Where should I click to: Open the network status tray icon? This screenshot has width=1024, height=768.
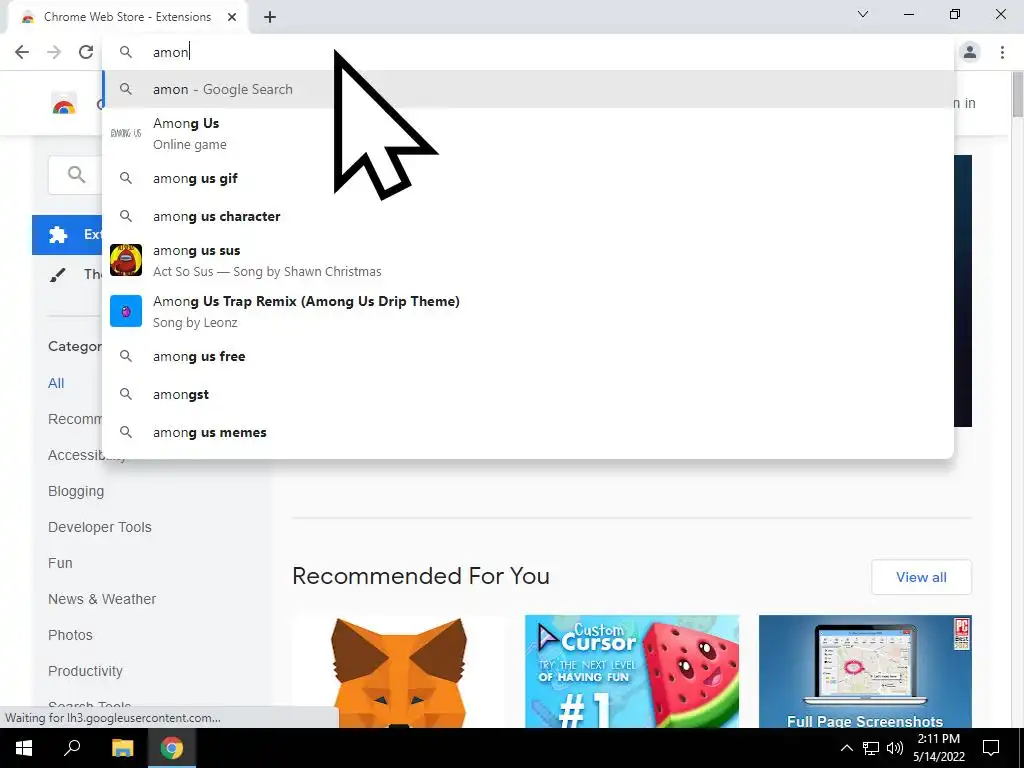pos(871,748)
